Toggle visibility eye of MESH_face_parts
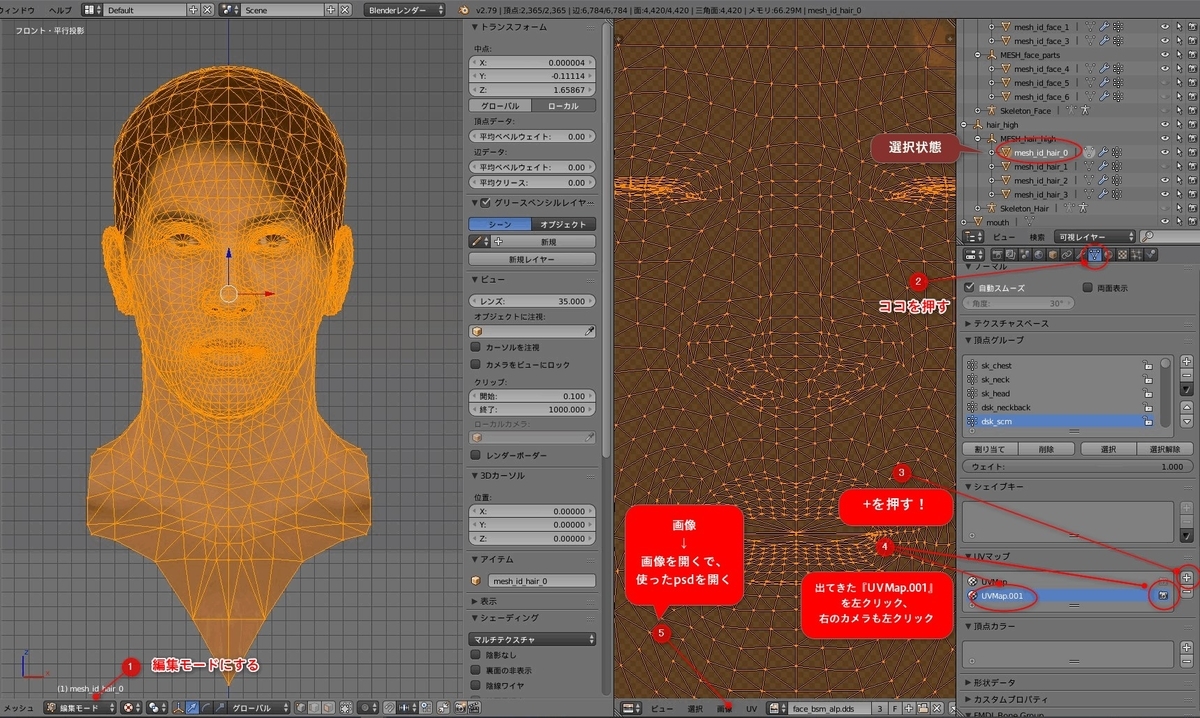Screen dimensions: 1200x718 pyautogui.click(x=1165, y=55)
